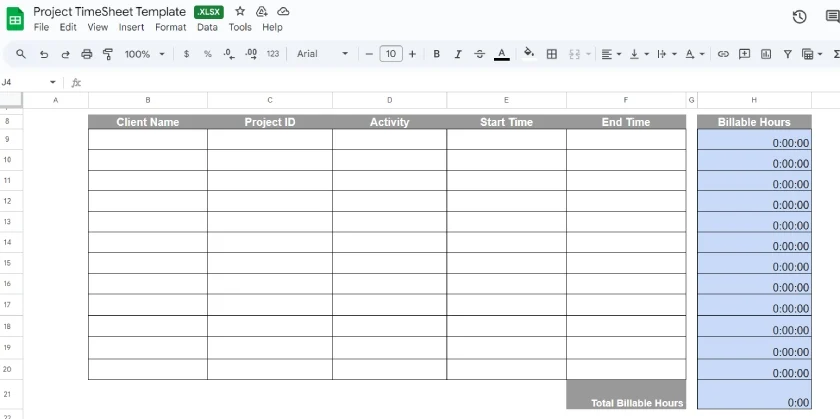The image size is (840, 419).
Task: Insert a link
Action: coord(723,54)
